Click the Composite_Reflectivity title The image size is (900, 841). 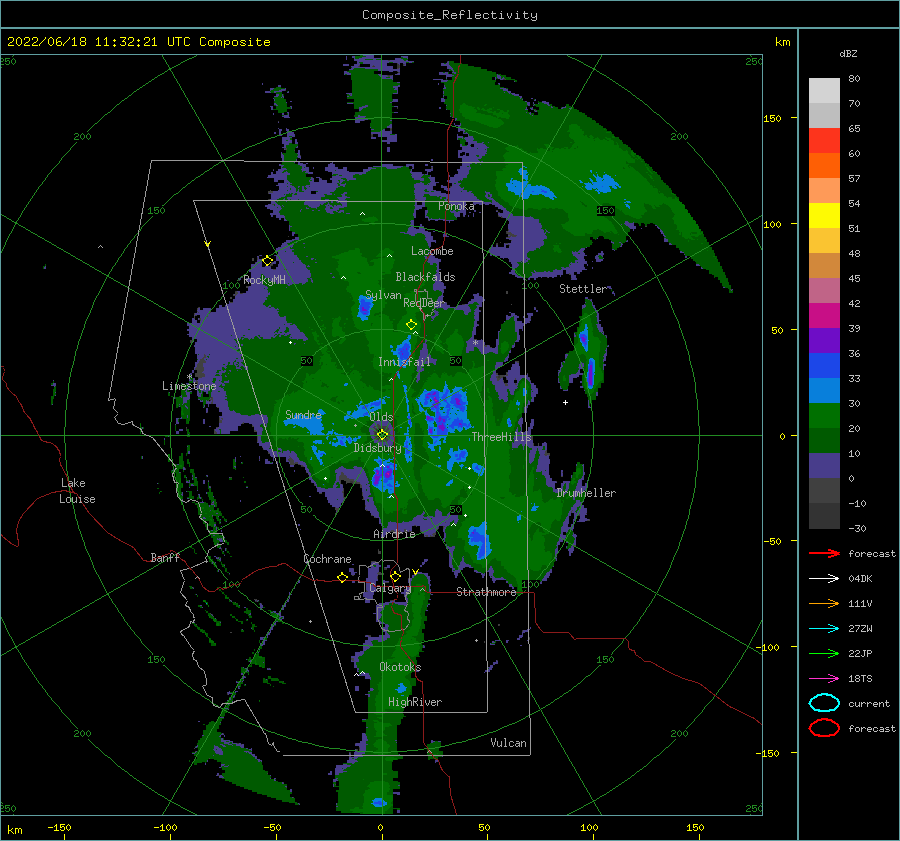click(x=450, y=15)
